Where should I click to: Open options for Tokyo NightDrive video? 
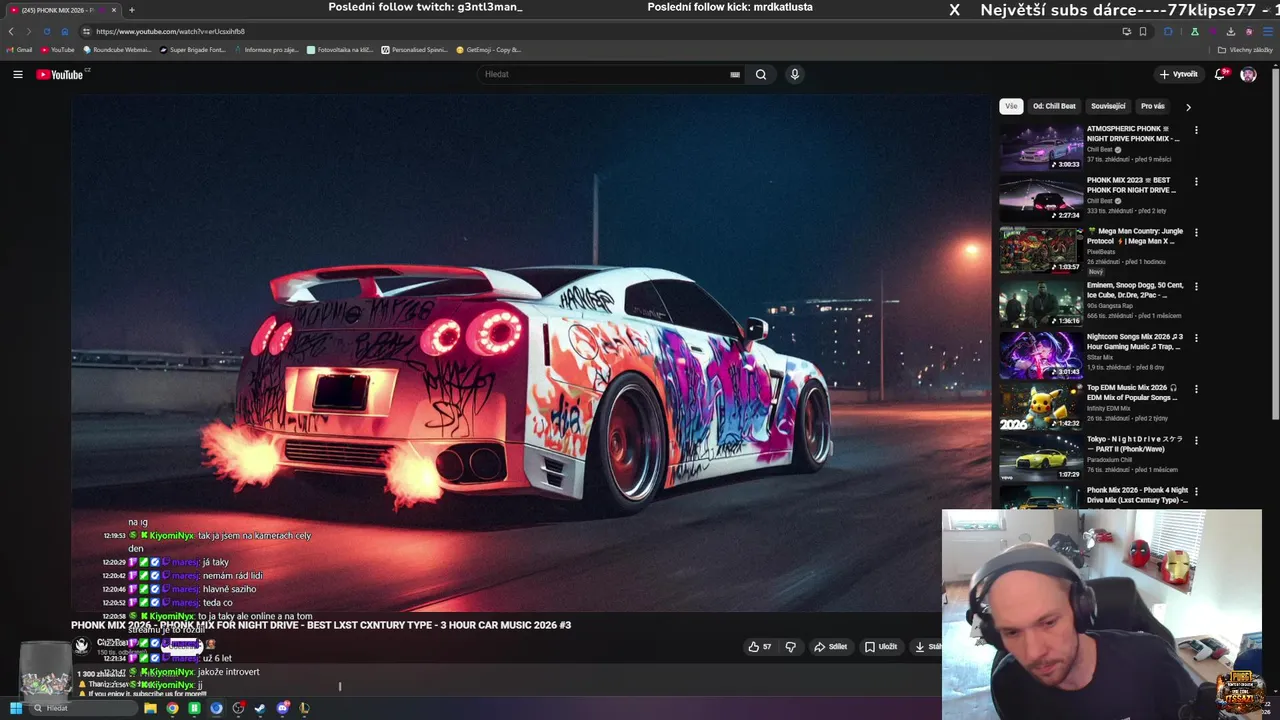[x=1196, y=441]
